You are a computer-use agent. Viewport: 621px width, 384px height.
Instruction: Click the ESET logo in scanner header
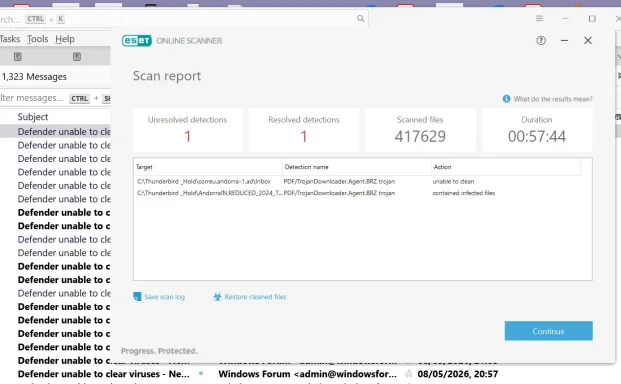point(137,40)
